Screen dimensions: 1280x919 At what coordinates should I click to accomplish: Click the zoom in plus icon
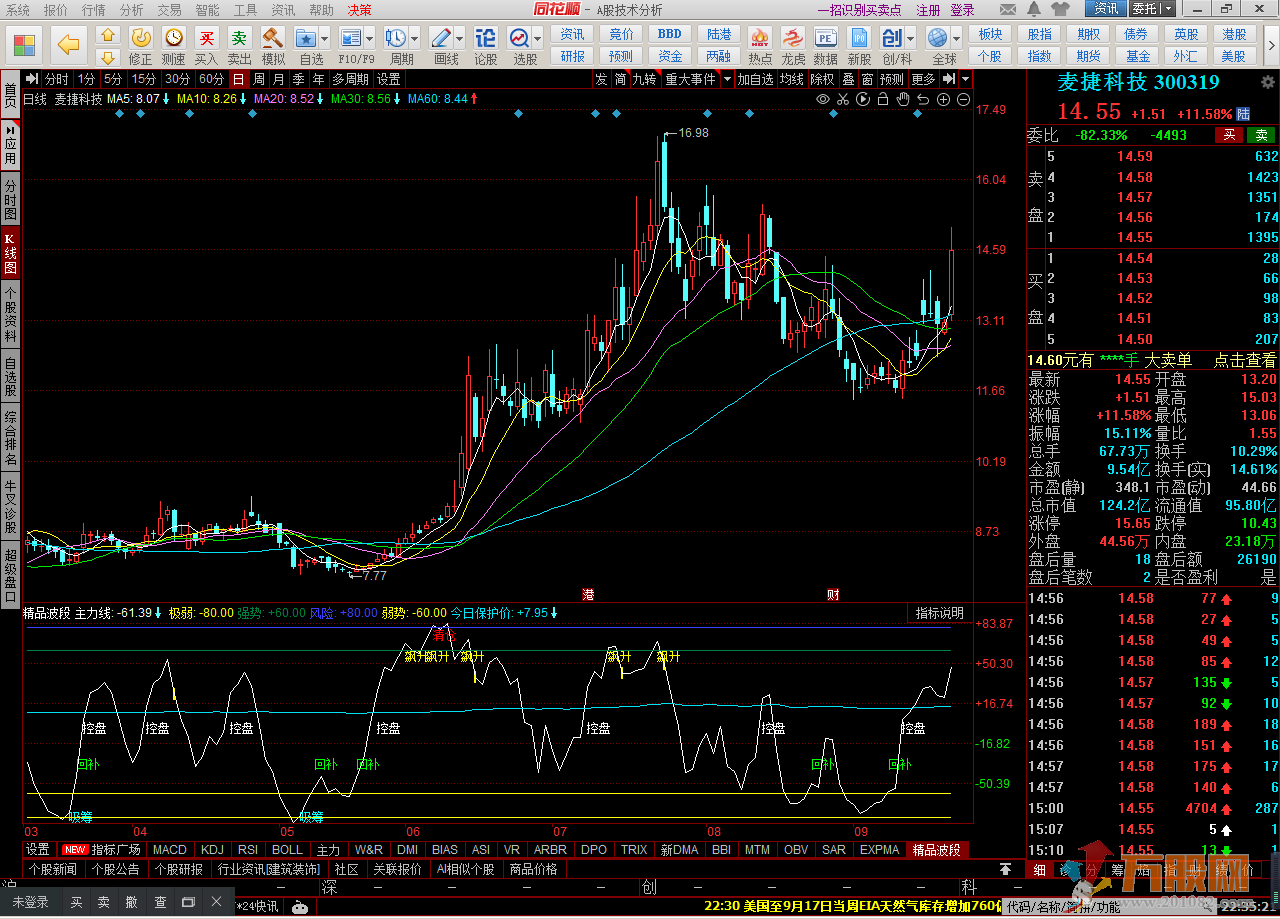(x=943, y=99)
